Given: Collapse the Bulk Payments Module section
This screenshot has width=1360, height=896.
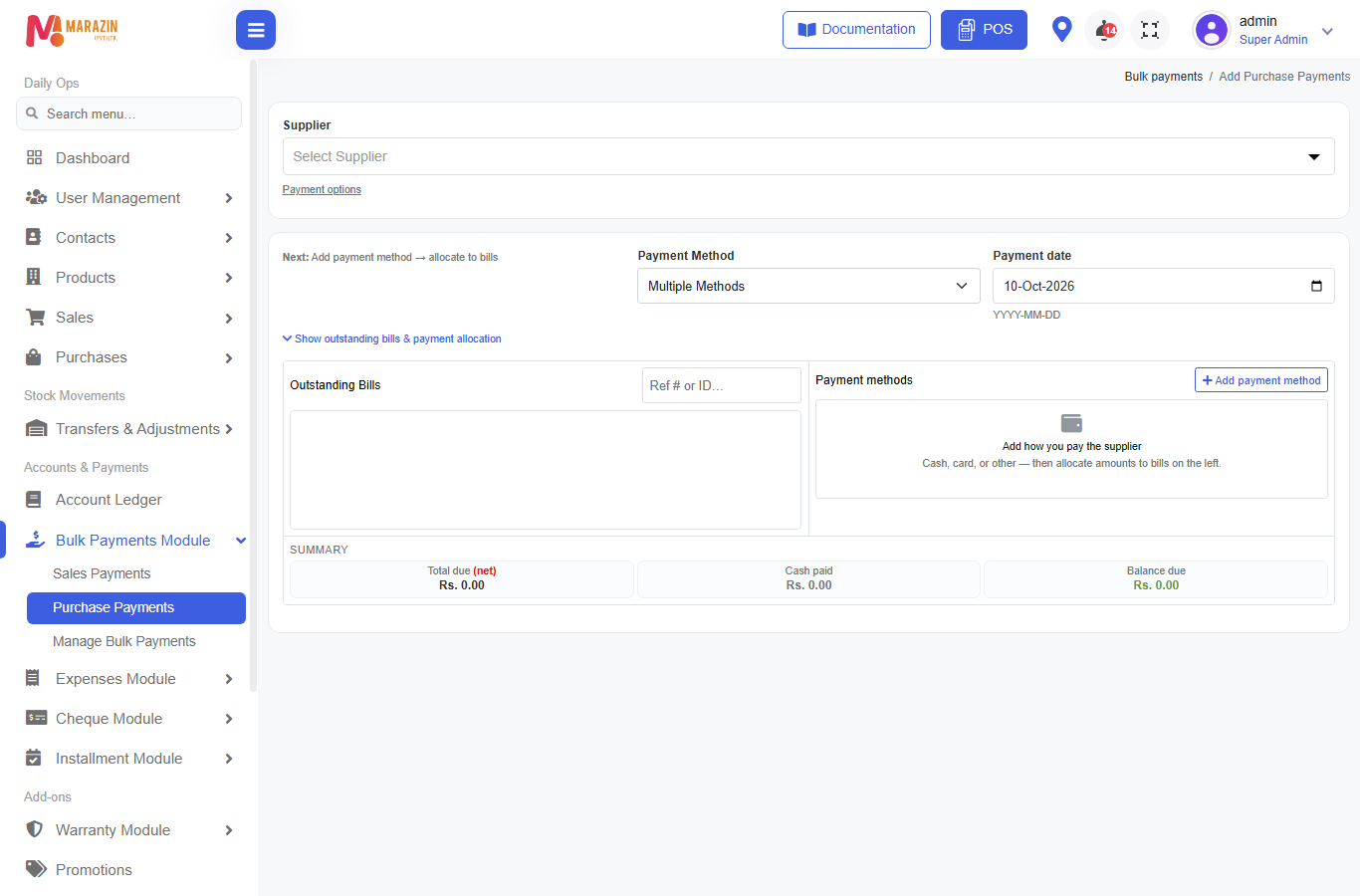Looking at the screenshot, I should point(241,541).
